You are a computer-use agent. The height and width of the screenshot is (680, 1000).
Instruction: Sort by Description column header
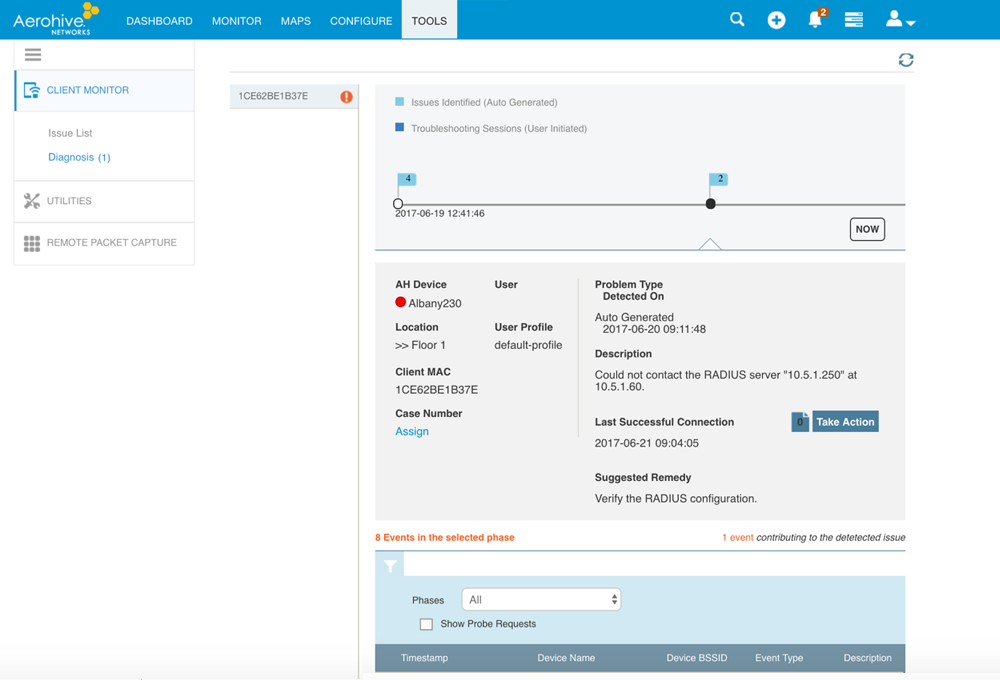(x=867, y=658)
